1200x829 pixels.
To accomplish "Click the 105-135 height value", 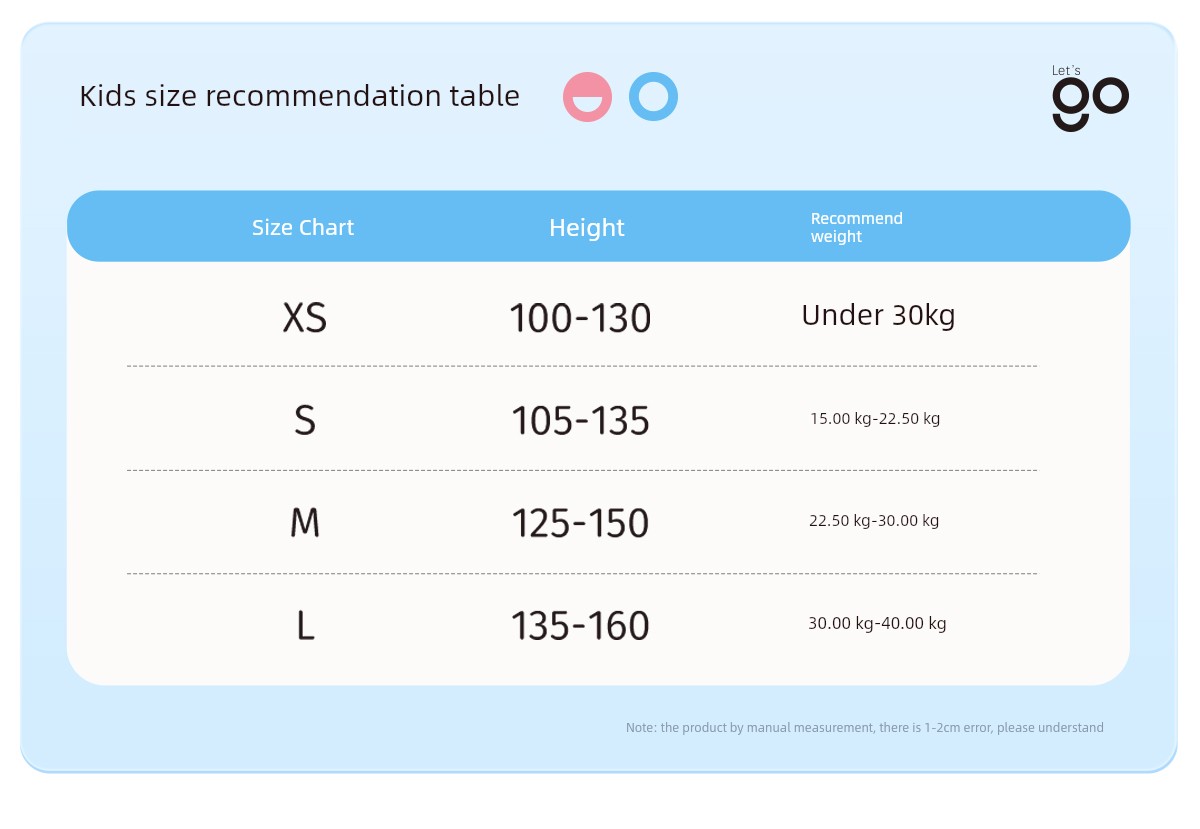I will click(580, 421).
